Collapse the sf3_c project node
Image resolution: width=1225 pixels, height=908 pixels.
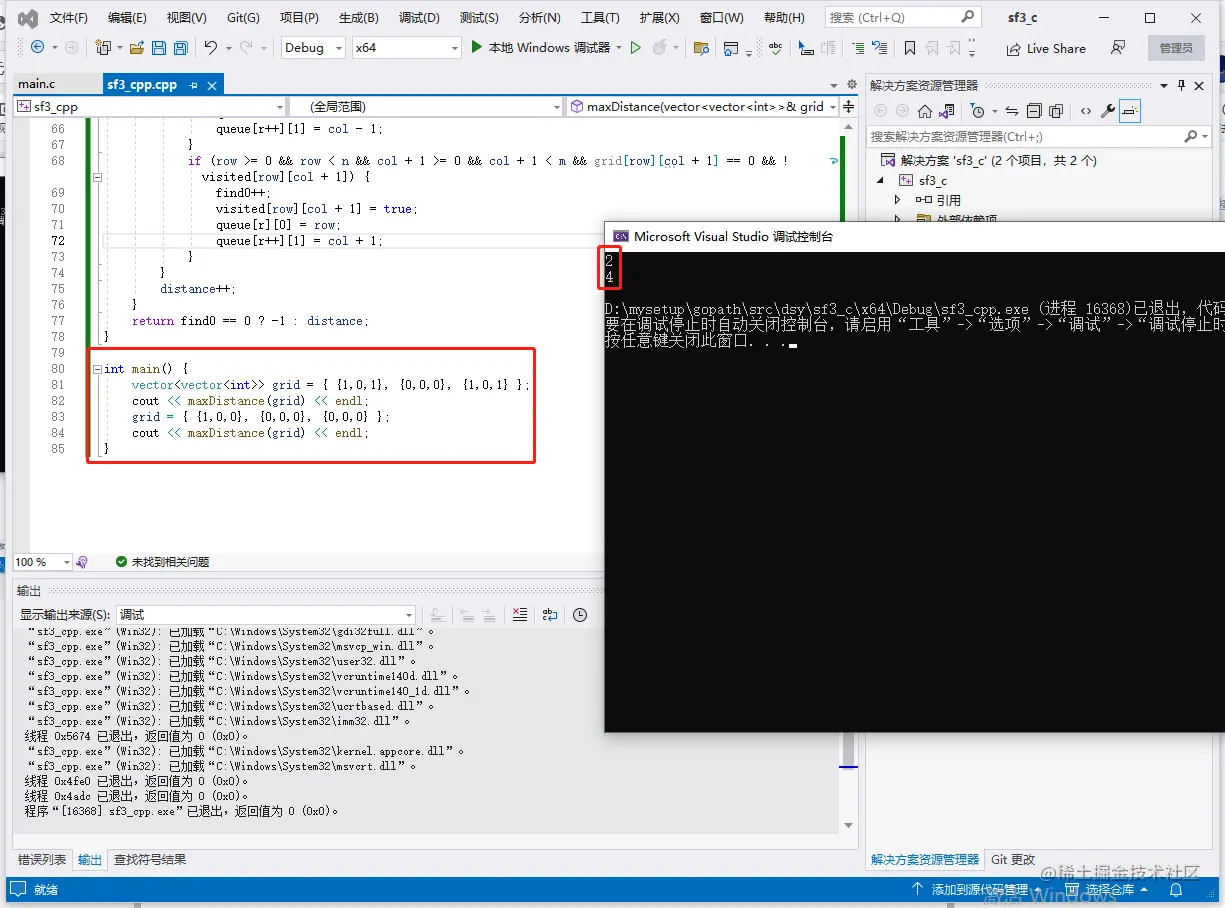coord(881,181)
